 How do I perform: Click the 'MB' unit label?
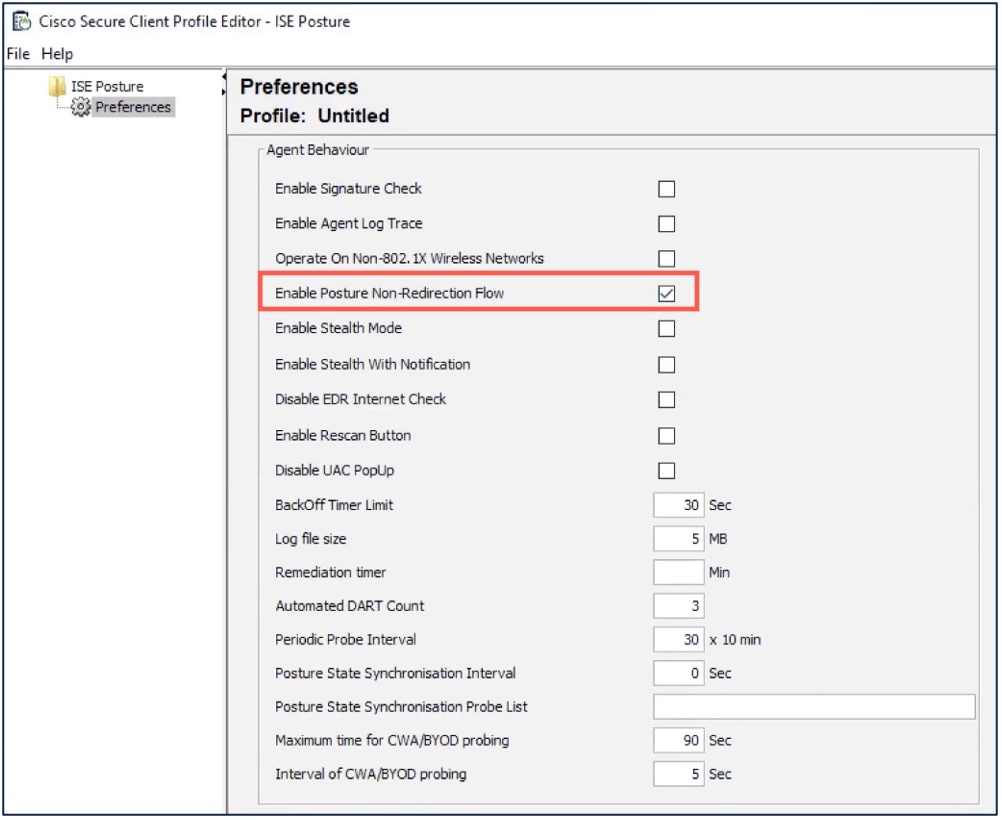[718, 539]
